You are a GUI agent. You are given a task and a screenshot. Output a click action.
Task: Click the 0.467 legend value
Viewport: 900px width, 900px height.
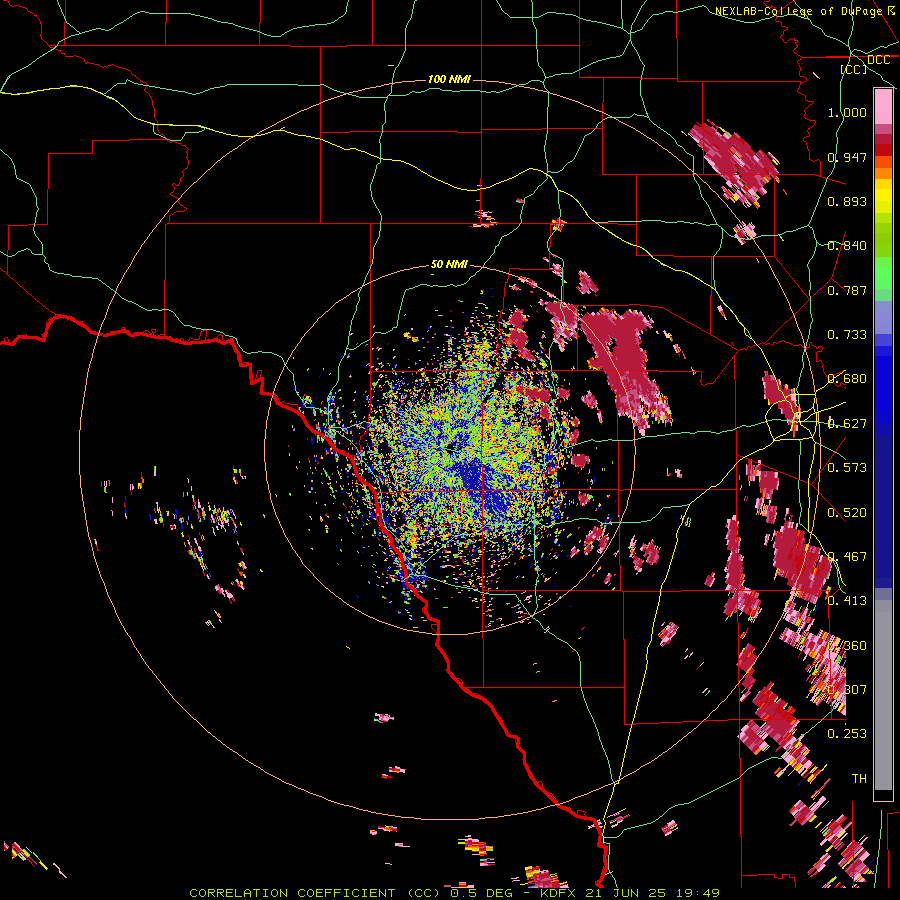pyautogui.click(x=847, y=557)
